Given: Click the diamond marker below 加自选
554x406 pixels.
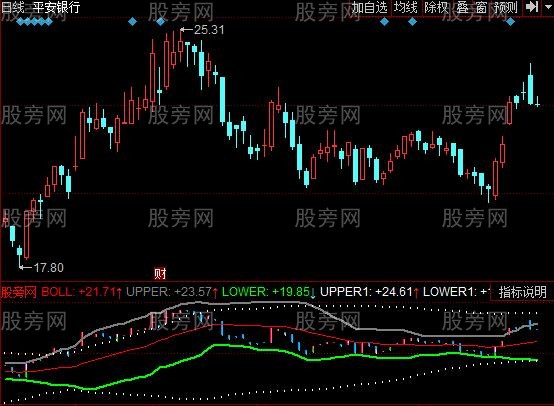Looking at the screenshot, I should [384, 22].
